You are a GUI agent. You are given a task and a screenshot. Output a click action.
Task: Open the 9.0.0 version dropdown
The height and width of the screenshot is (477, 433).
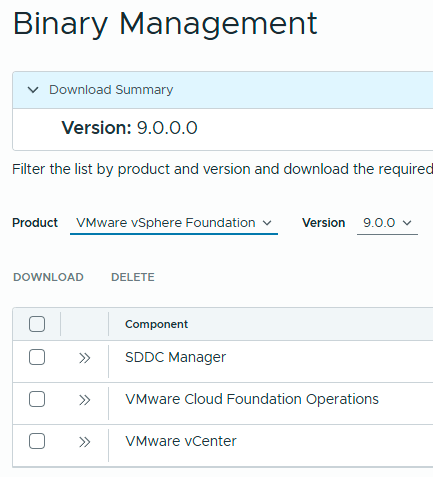click(387, 223)
